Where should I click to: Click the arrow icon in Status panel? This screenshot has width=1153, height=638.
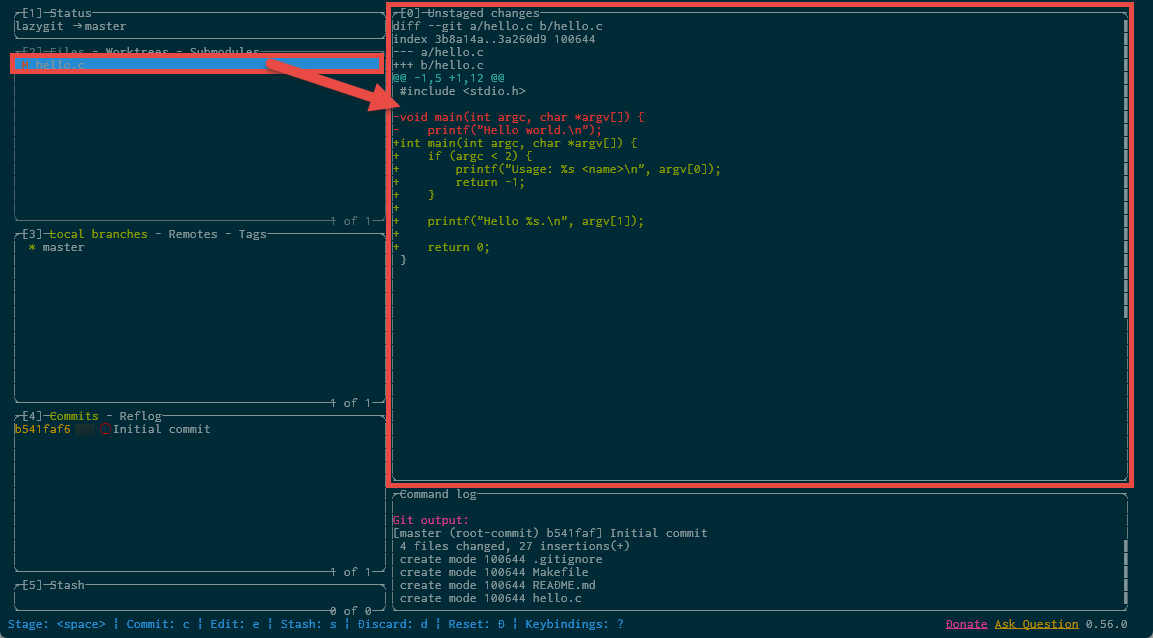pyautogui.click(x=77, y=26)
